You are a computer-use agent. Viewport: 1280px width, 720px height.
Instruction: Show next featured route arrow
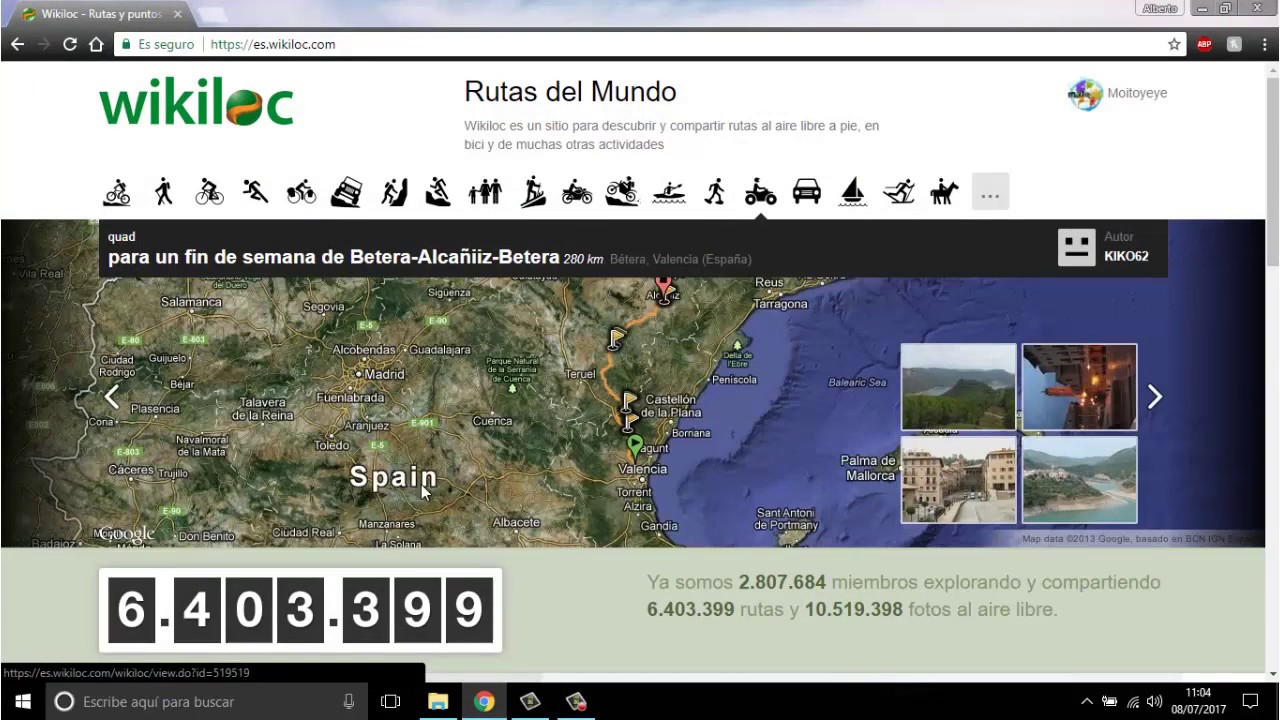click(1155, 397)
